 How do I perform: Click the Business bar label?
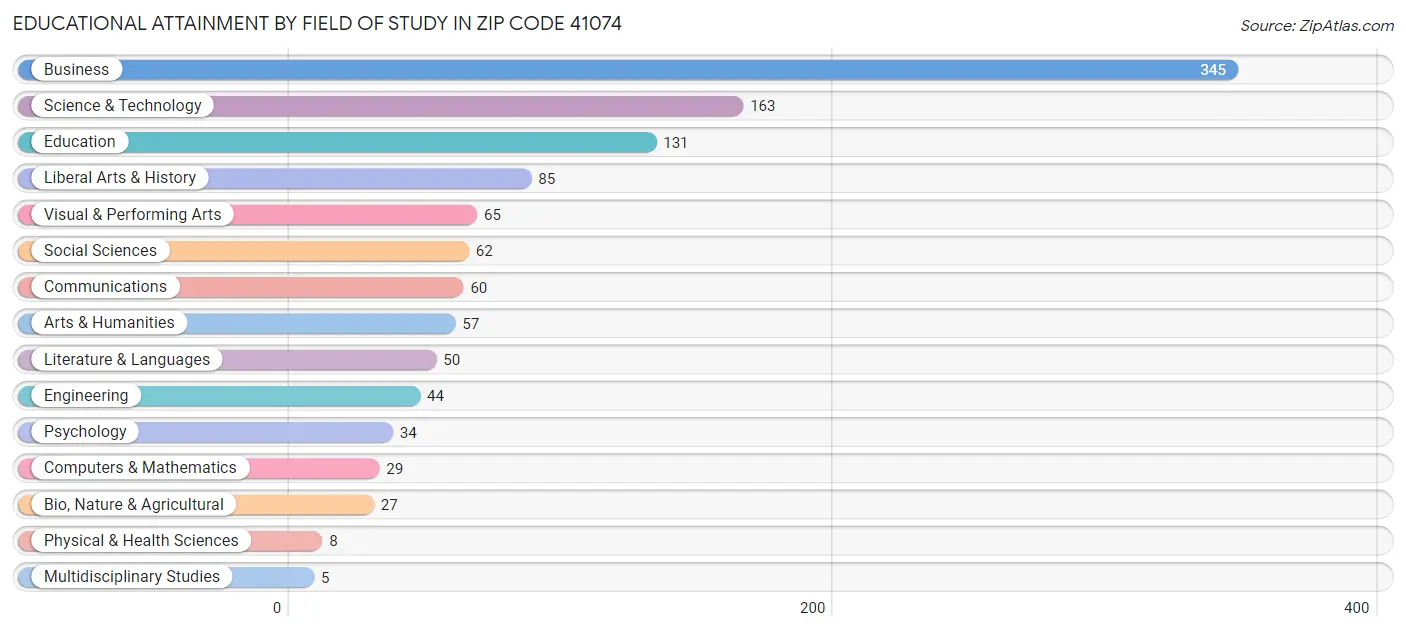76,70
